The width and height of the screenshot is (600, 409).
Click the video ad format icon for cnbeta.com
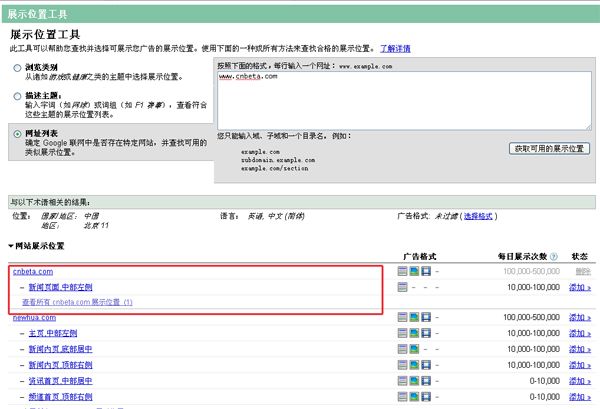coord(425,272)
